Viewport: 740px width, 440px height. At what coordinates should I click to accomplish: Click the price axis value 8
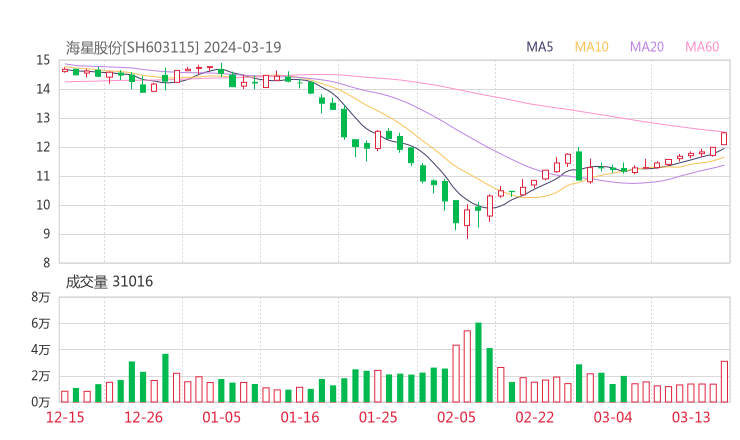46,262
